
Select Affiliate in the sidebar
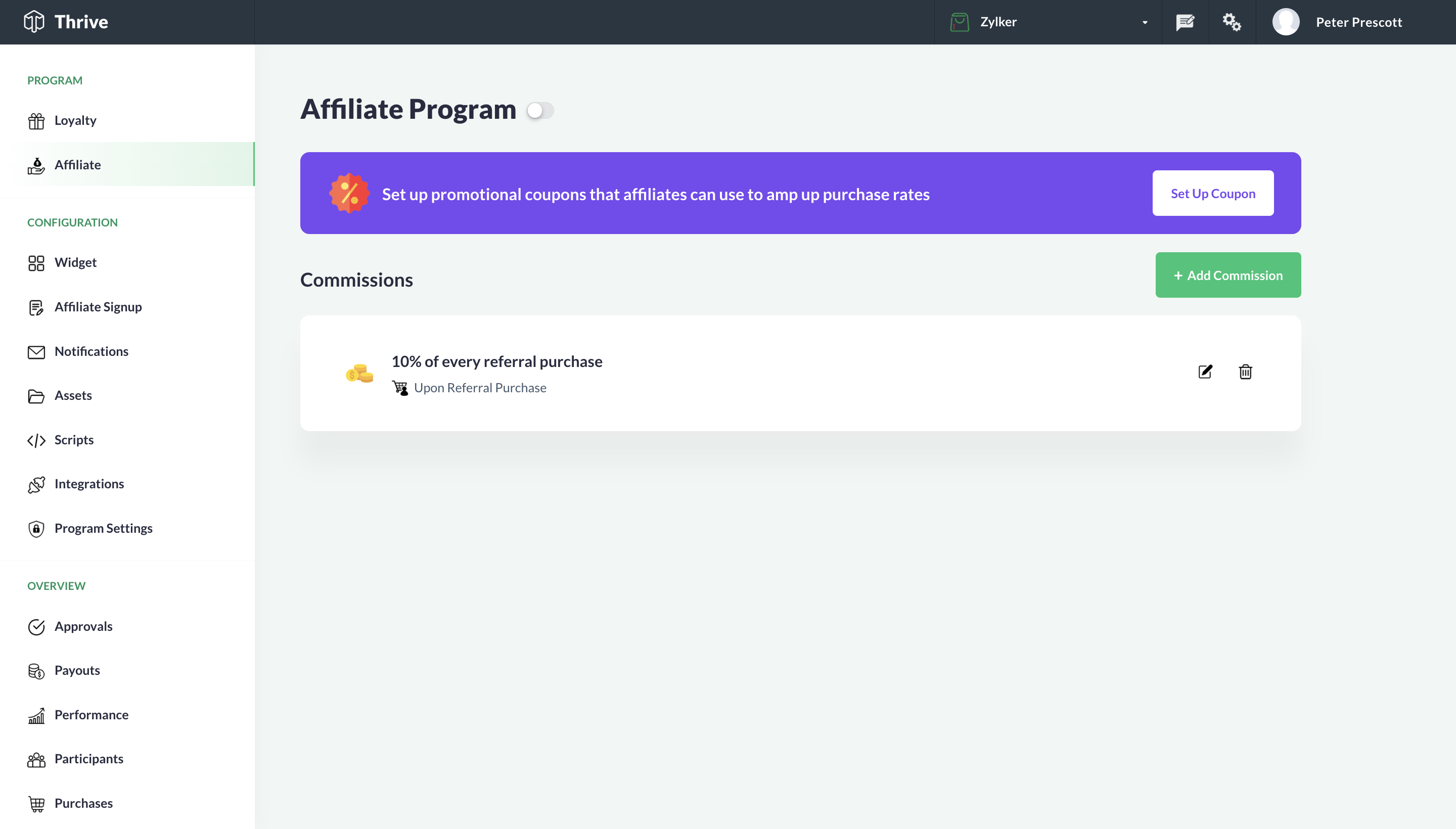coord(77,165)
